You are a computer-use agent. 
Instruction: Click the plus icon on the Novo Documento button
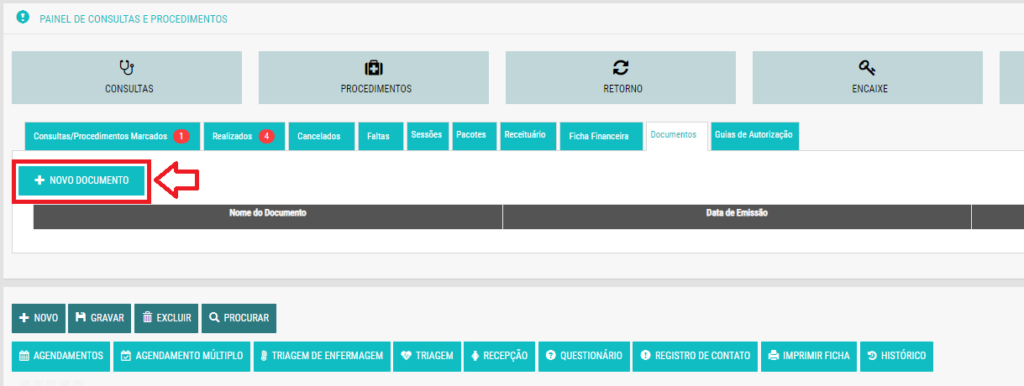click(39, 180)
